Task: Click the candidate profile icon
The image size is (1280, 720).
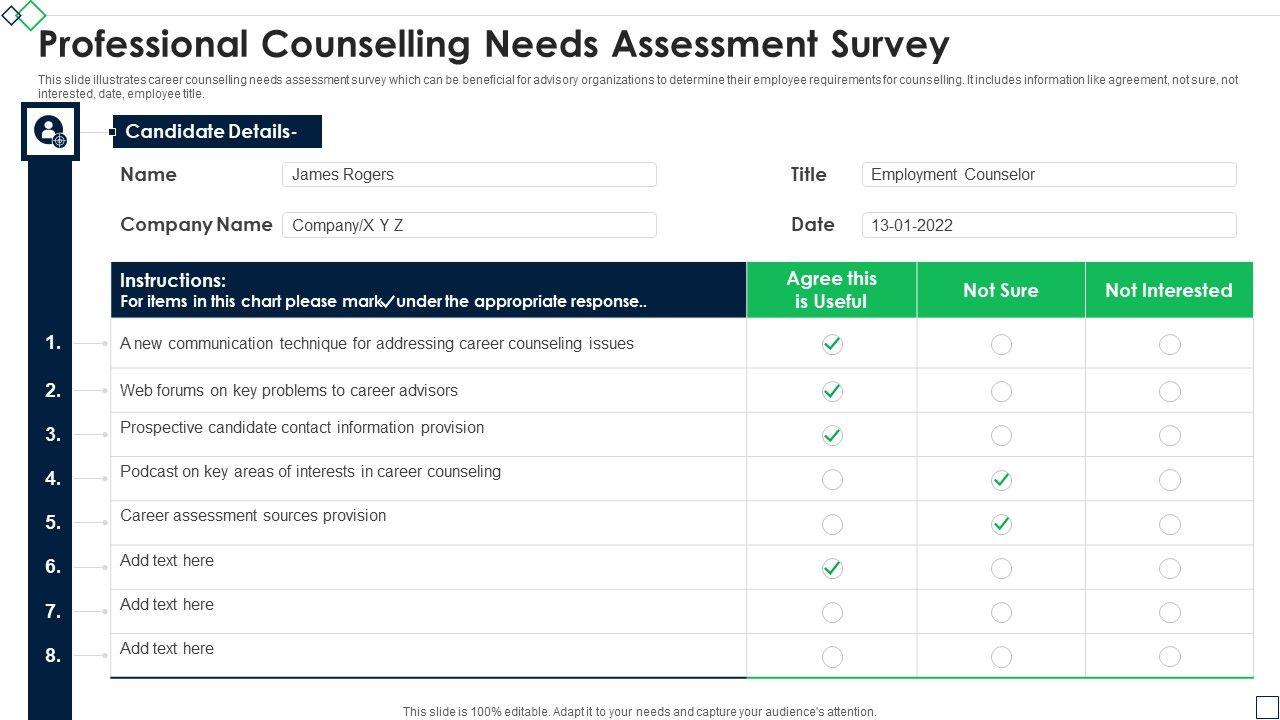Action: coord(49,131)
